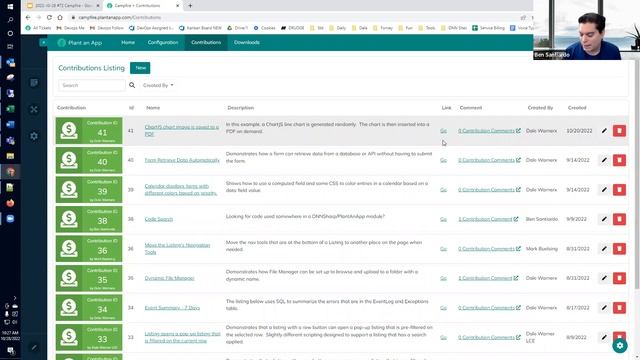Expand the Created By filter dropdown
The width and height of the screenshot is (640, 360).
[158, 85]
